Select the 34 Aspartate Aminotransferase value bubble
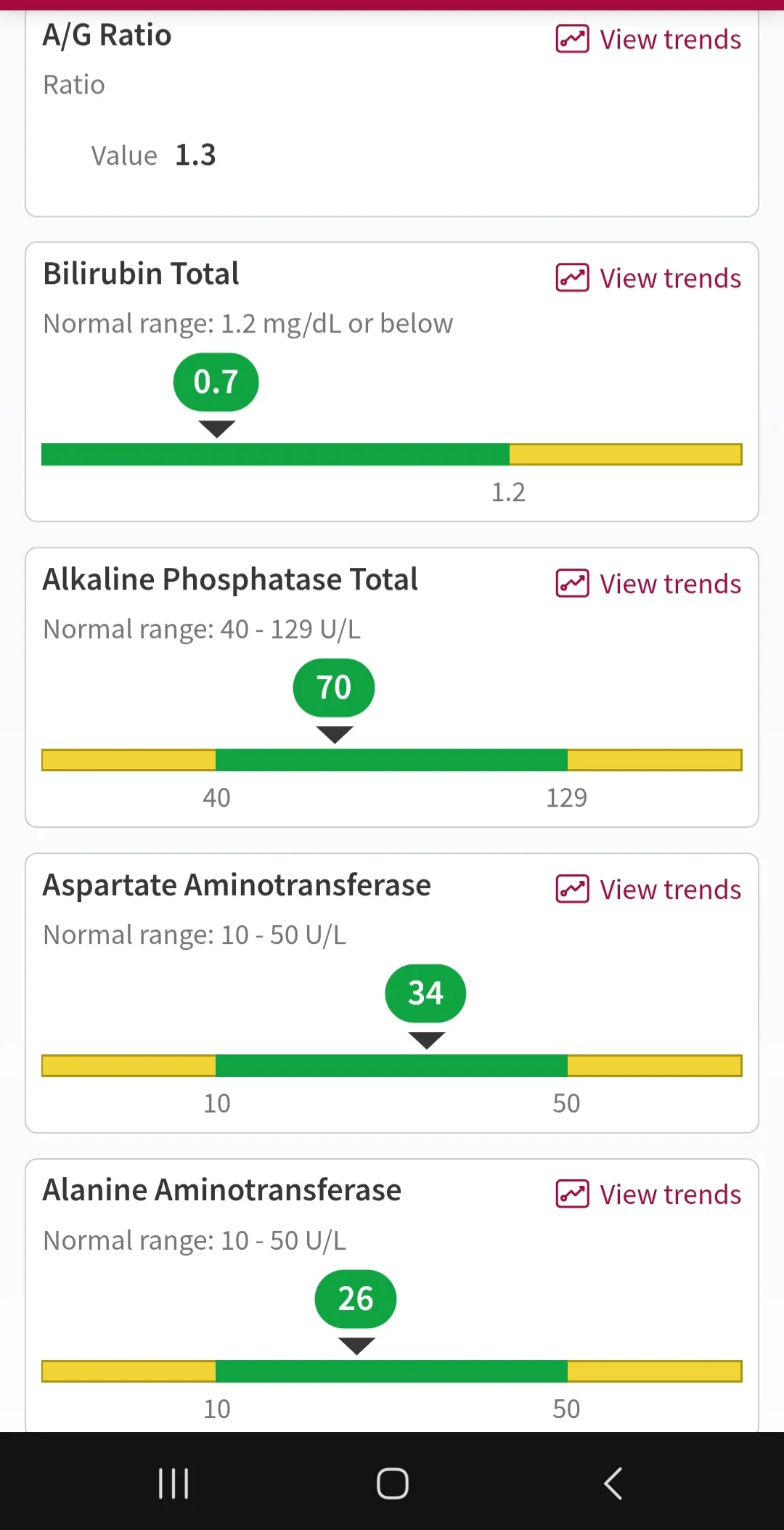The height and width of the screenshot is (1530, 784). click(x=425, y=993)
